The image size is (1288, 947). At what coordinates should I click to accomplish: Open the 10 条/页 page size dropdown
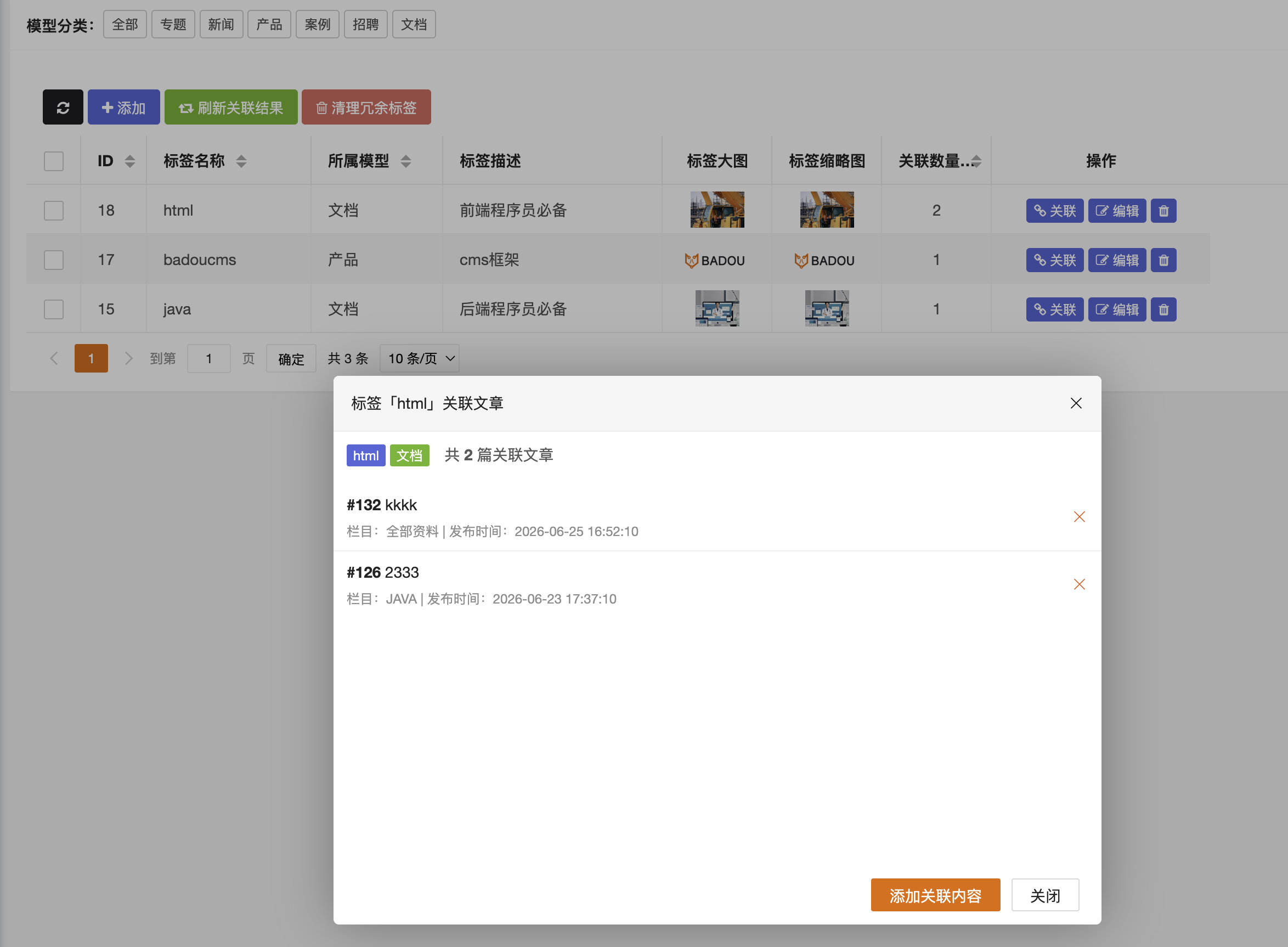[x=420, y=359]
